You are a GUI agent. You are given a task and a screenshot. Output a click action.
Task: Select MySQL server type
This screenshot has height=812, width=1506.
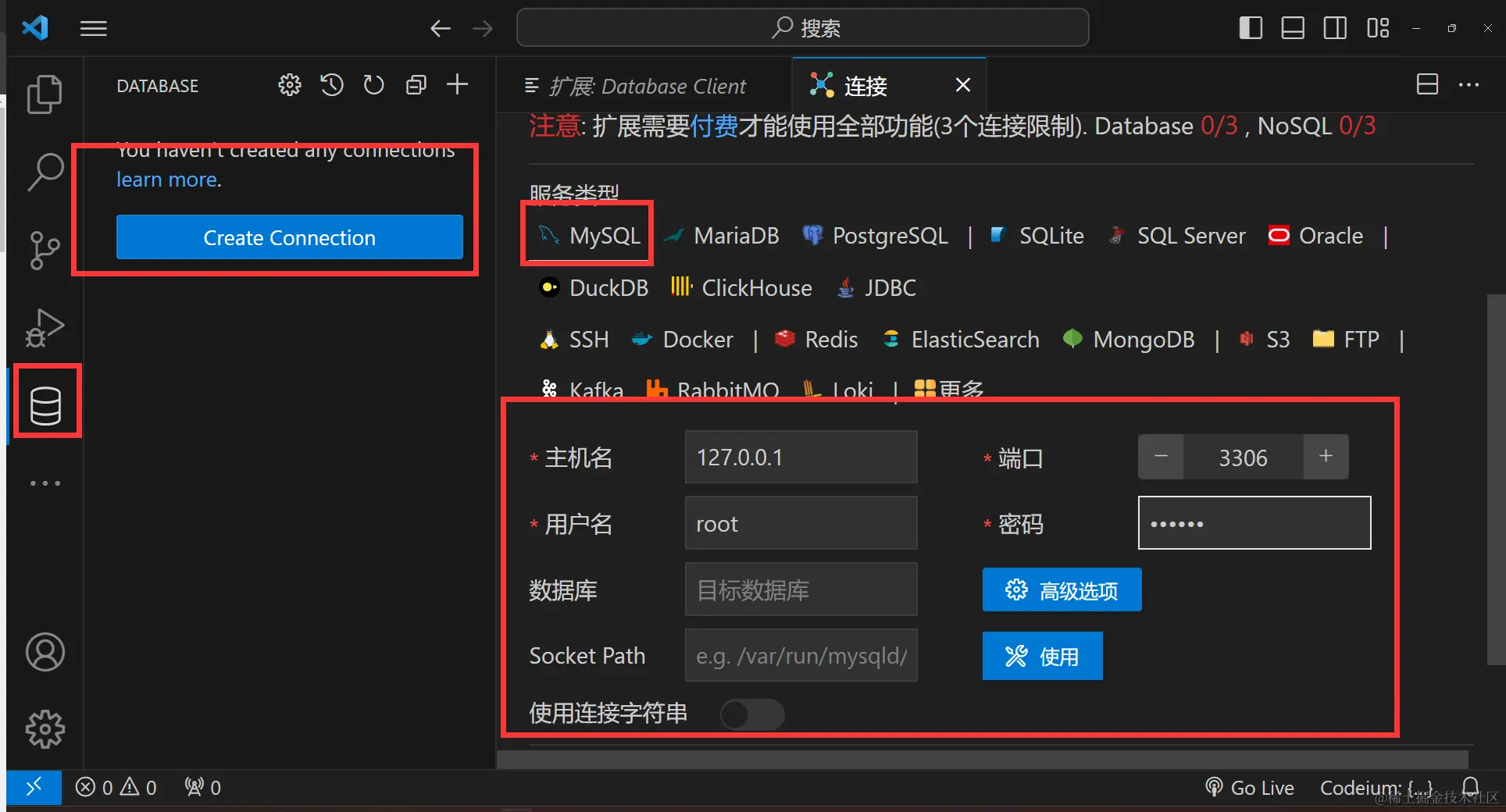(589, 236)
